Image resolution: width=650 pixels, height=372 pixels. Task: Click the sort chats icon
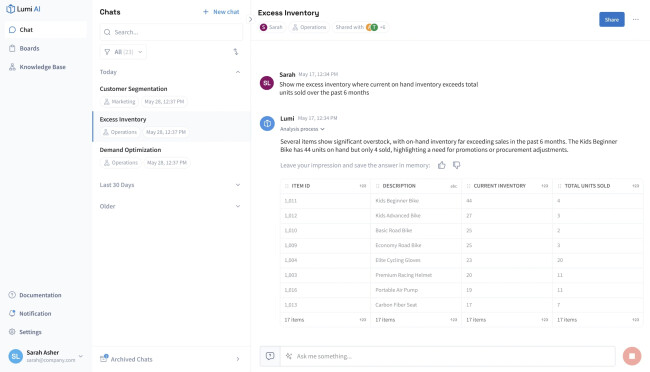236,52
